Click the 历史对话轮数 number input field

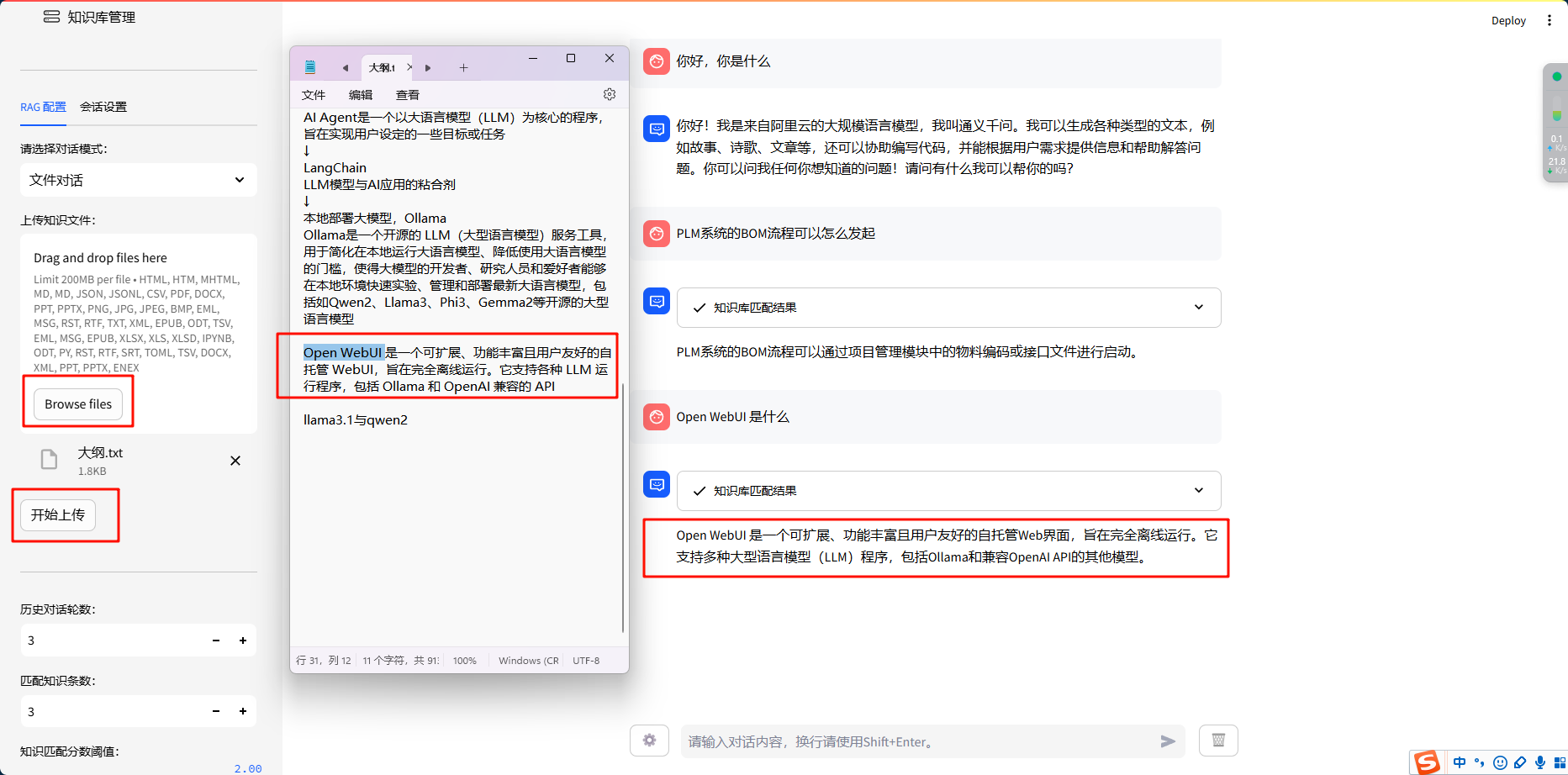111,641
